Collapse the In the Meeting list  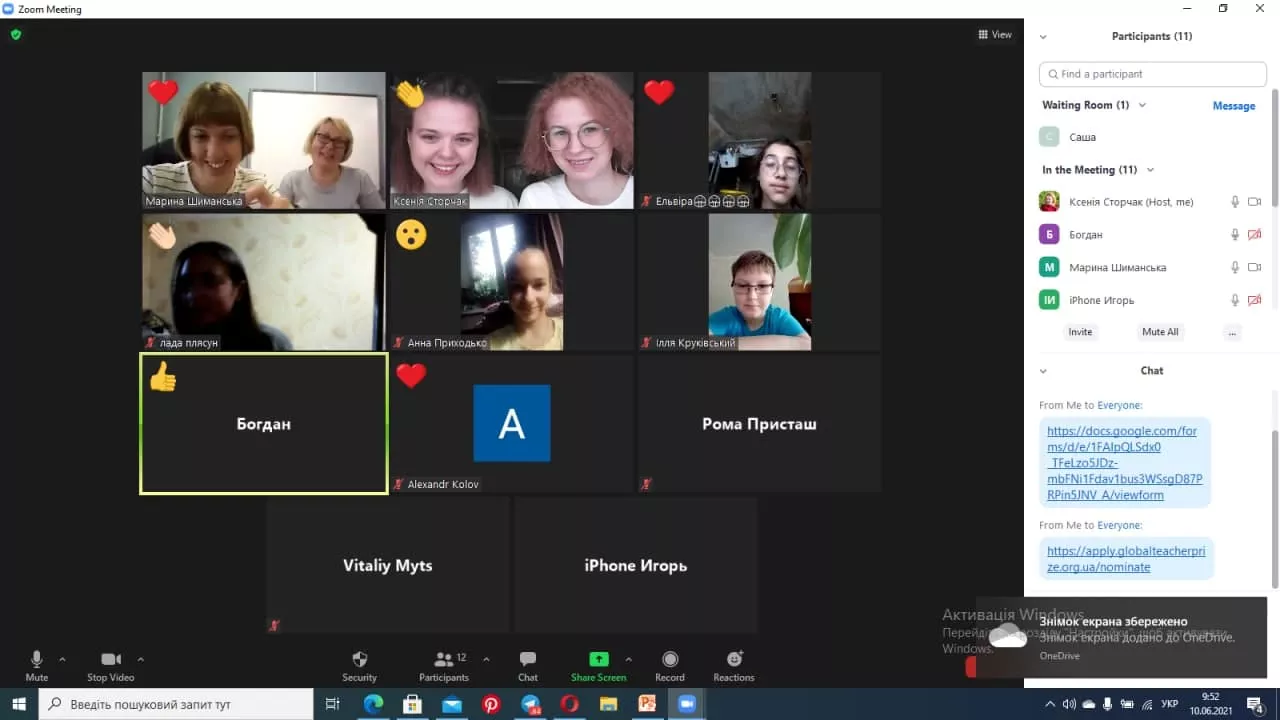1150,170
